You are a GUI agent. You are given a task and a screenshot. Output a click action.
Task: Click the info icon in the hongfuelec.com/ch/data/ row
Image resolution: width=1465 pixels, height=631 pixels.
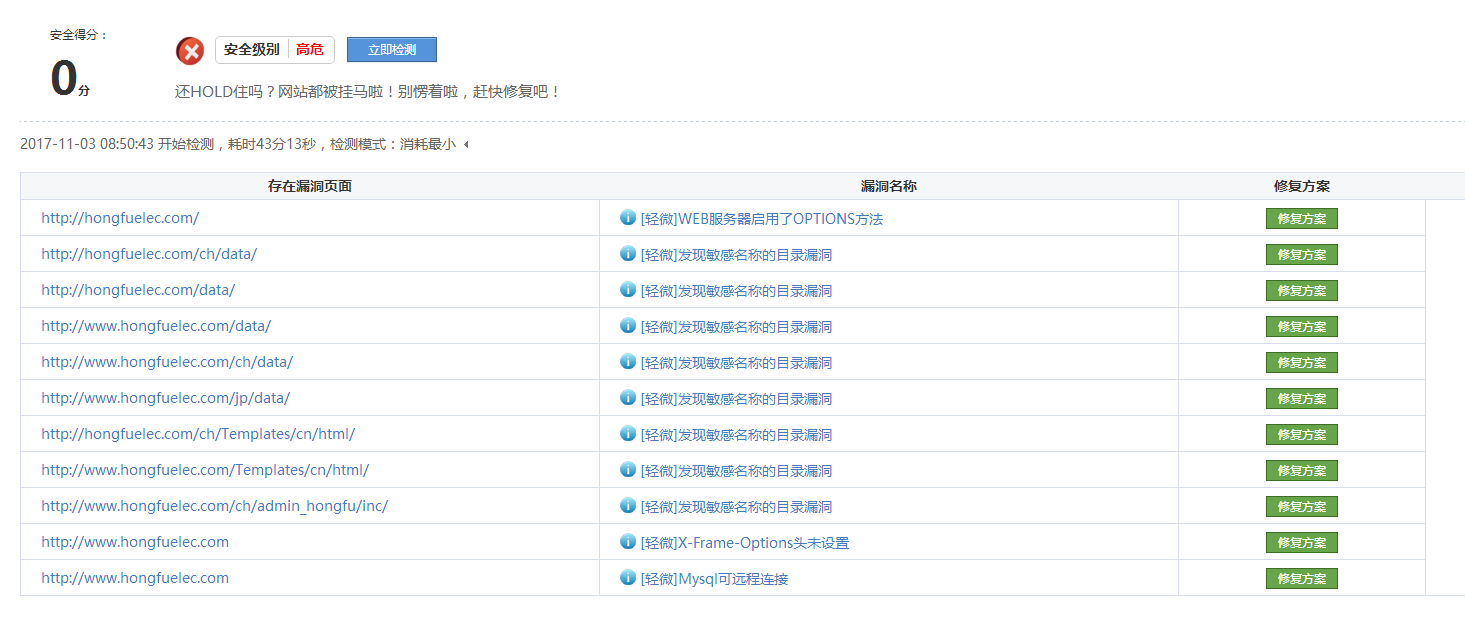(628, 254)
